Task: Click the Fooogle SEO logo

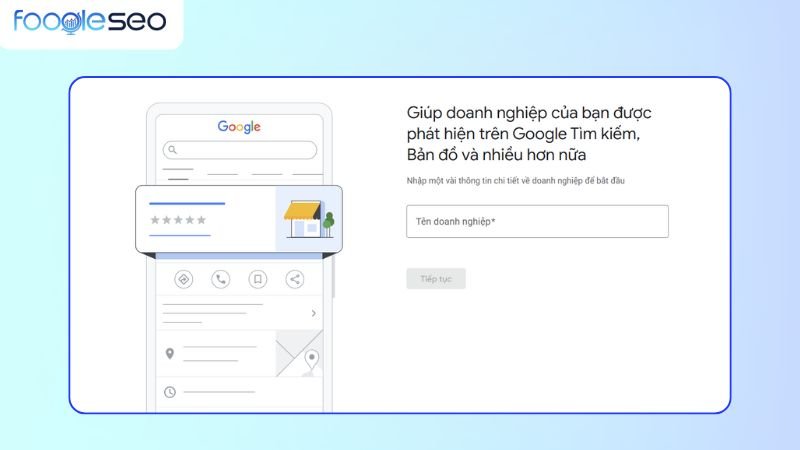Action: click(90, 22)
